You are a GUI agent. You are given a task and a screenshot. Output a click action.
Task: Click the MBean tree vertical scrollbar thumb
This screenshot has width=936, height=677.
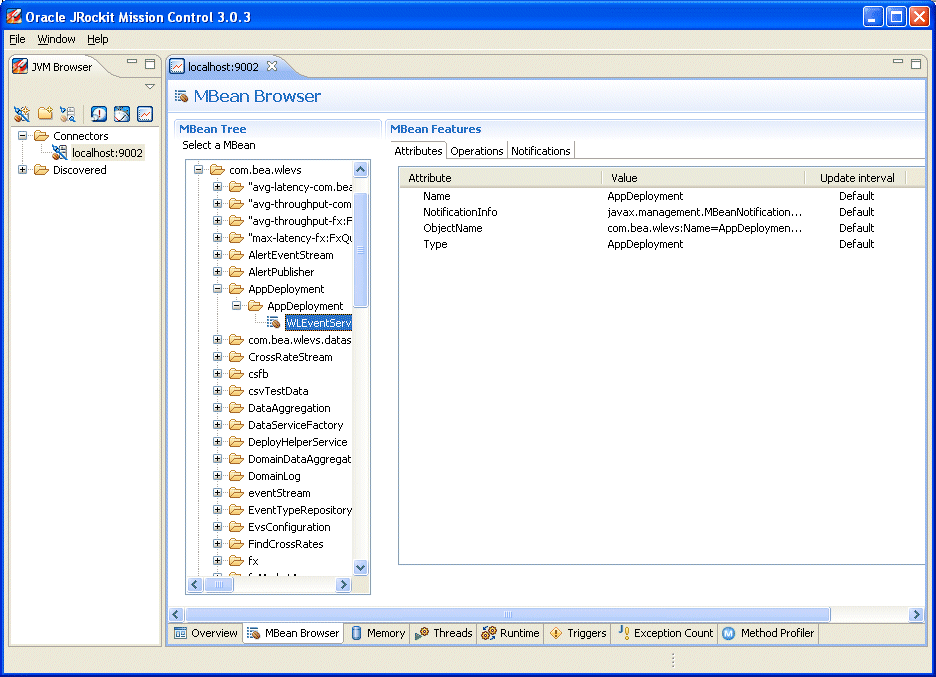pyautogui.click(x=361, y=251)
